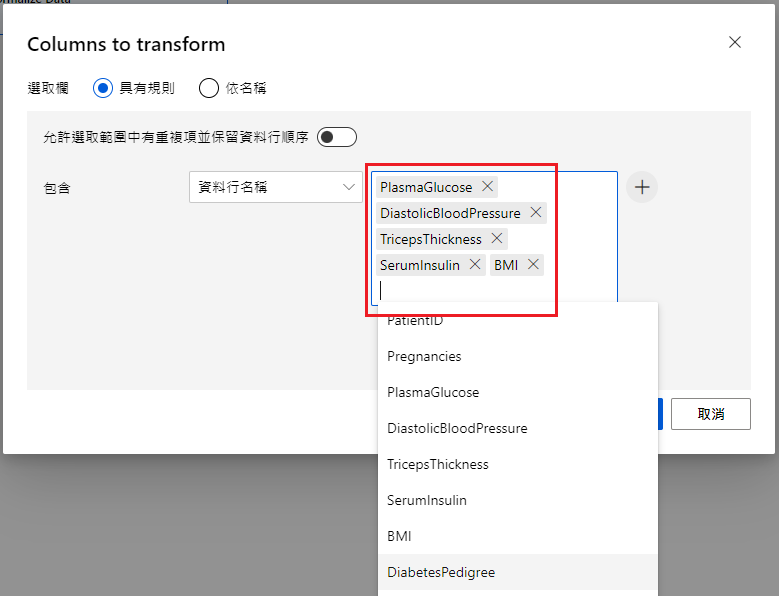Remove the SerumInsulin tag

[475, 264]
